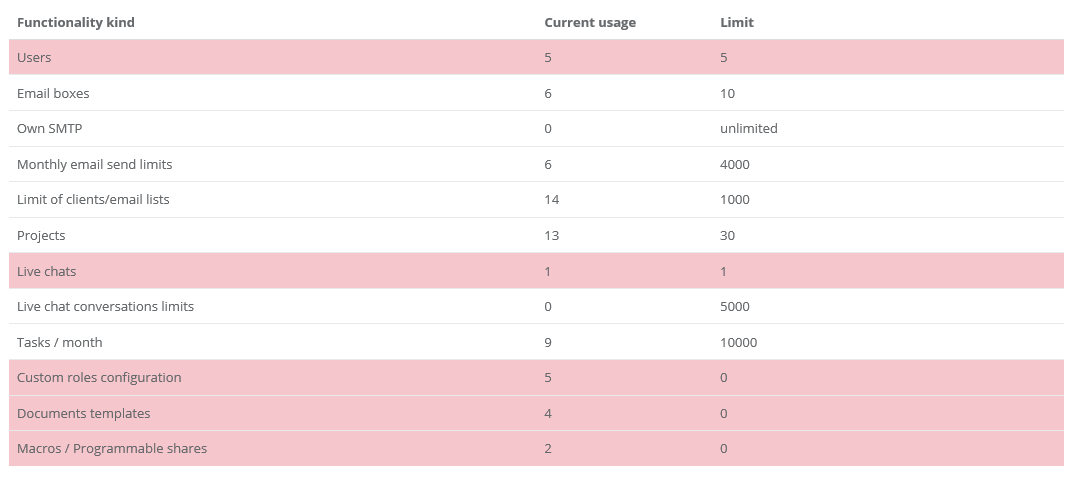Image resolution: width=1070 pixels, height=478 pixels.
Task: Click Live chat conversations limits label
Action: point(105,306)
